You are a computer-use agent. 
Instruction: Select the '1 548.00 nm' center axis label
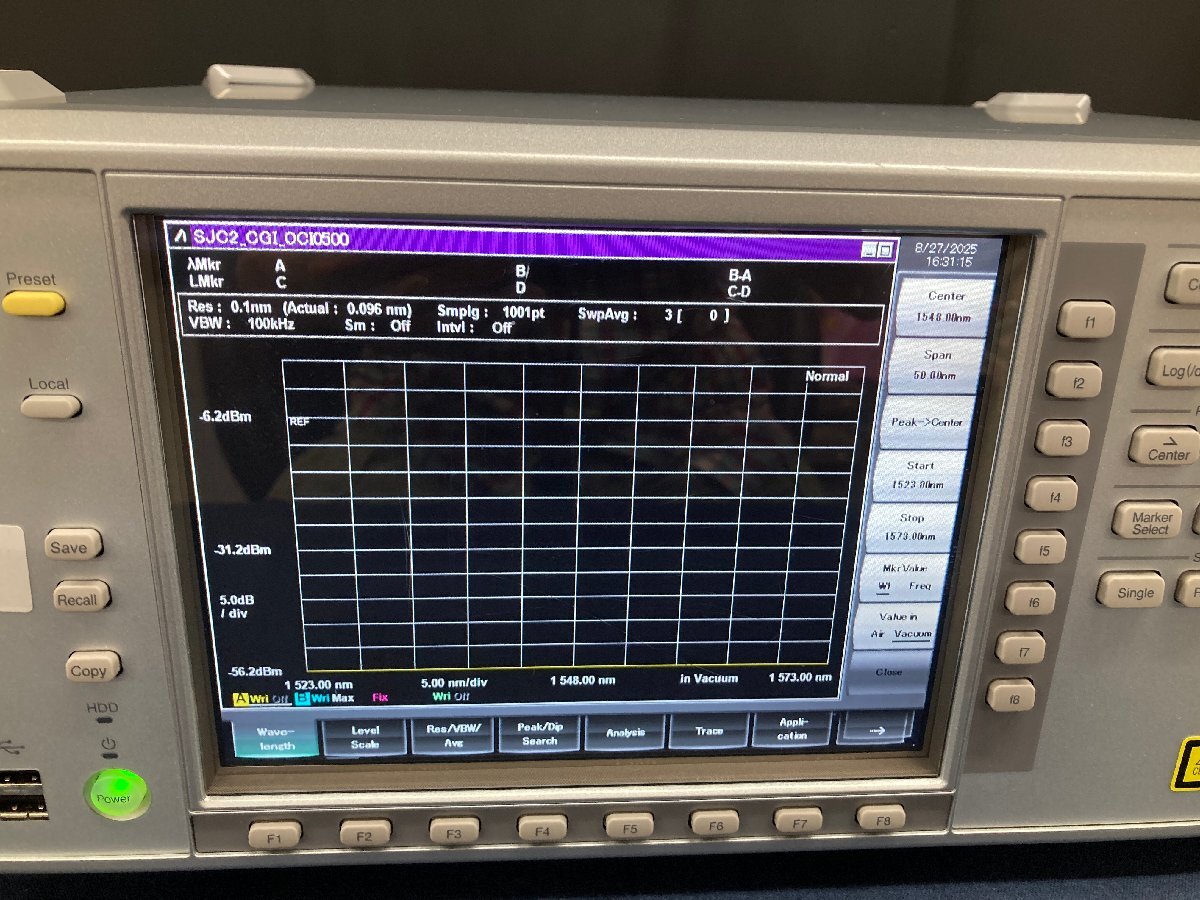583,680
